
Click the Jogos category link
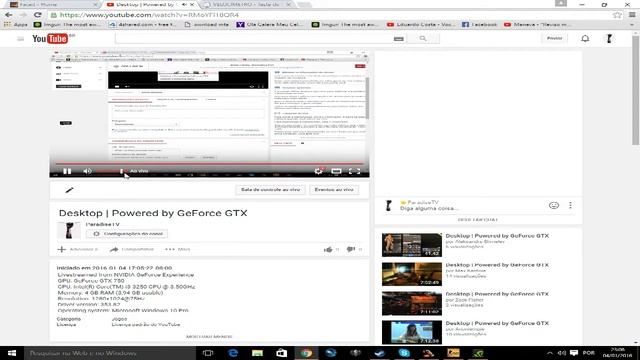(119, 319)
